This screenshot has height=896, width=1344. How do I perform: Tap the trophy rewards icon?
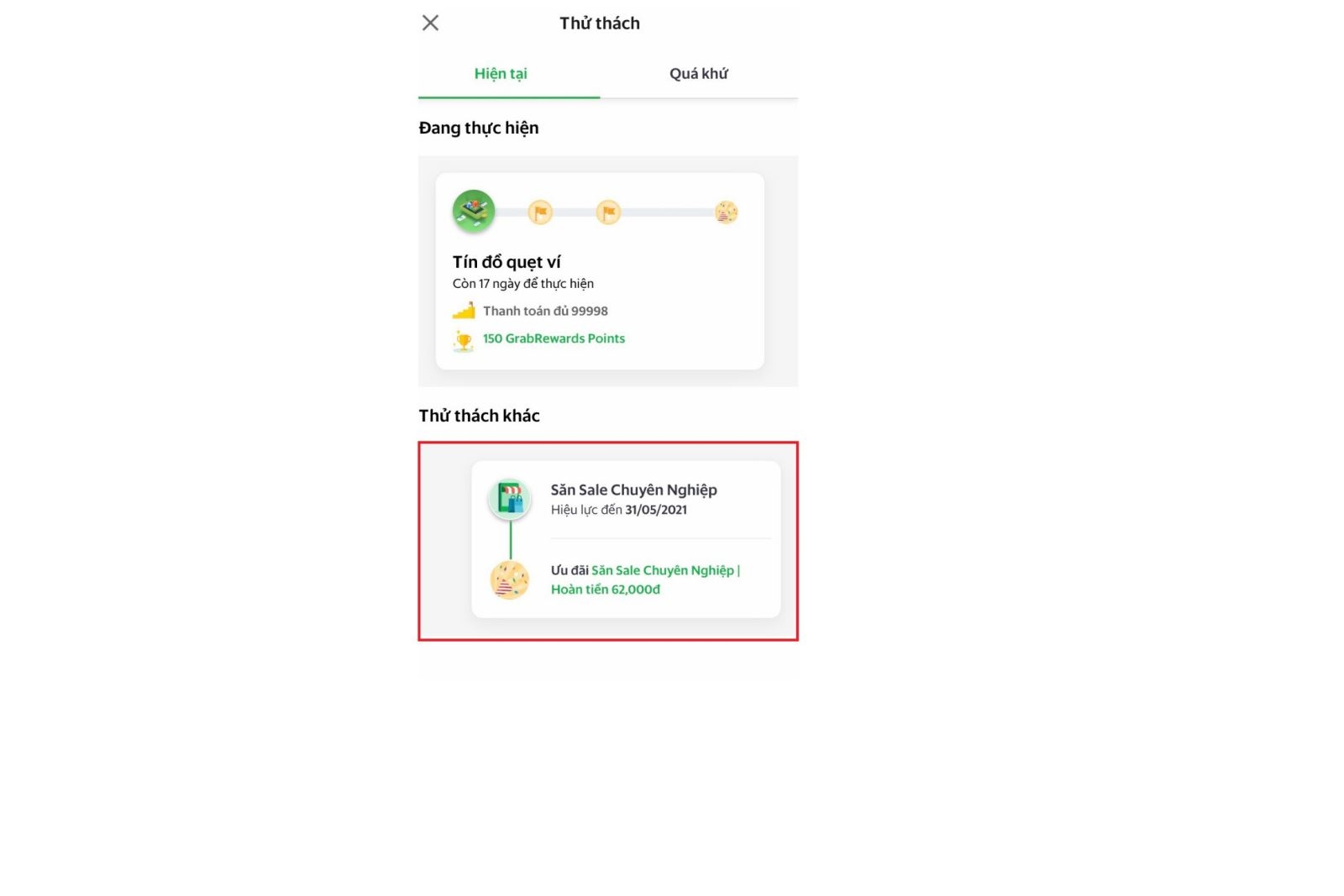(464, 341)
